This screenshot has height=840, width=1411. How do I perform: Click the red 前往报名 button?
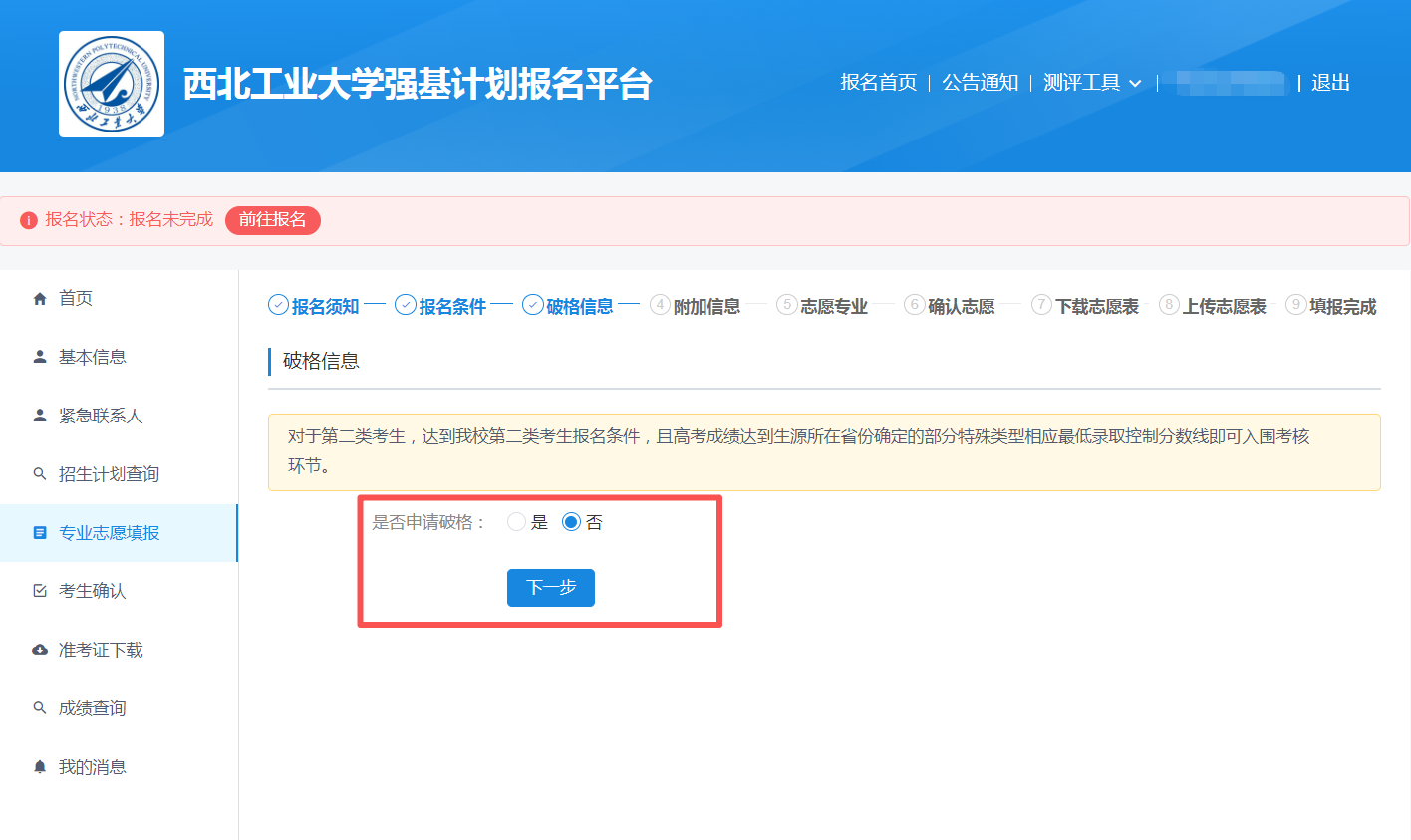click(273, 220)
